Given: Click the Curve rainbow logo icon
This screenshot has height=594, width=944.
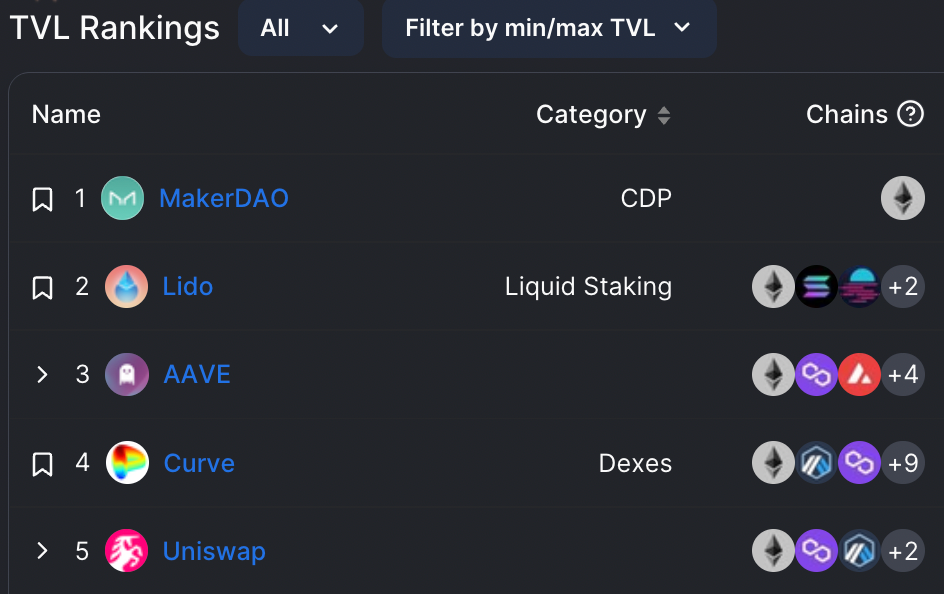Looking at the screenshot, I should 127,463.
